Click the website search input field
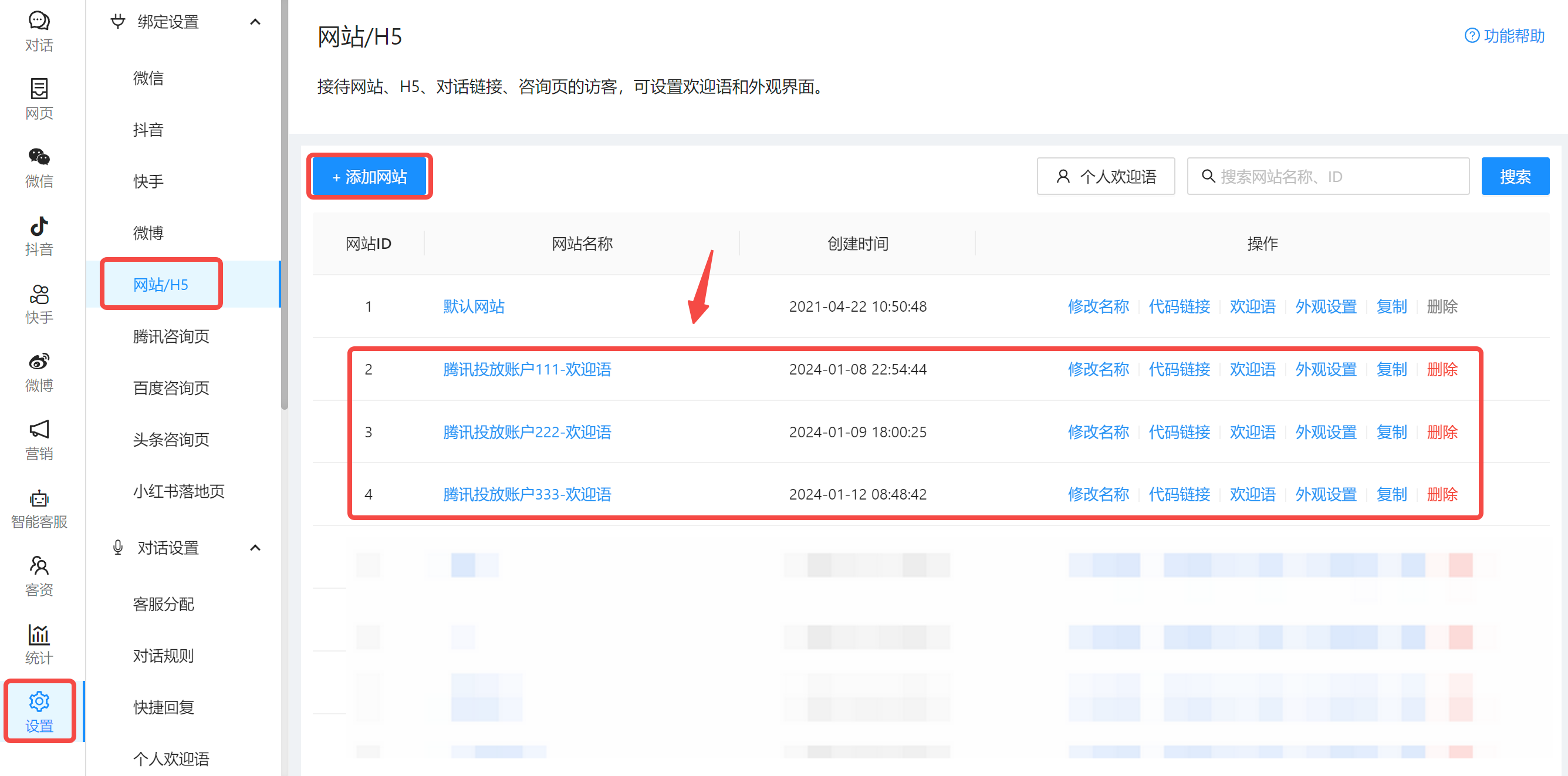The width and height of the screenshot is (1568, 776). tap(1327, 176)
